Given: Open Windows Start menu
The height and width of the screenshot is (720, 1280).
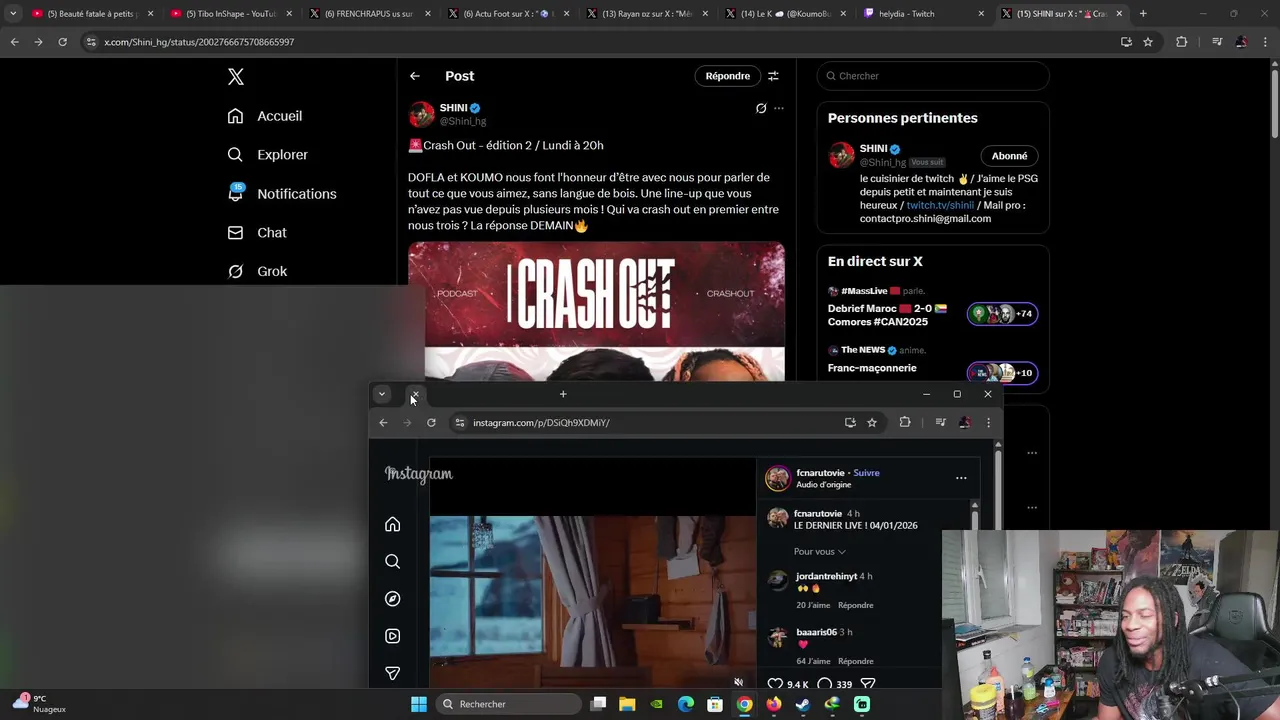Looking at the screenshot, I should click(x=419, y=704).
